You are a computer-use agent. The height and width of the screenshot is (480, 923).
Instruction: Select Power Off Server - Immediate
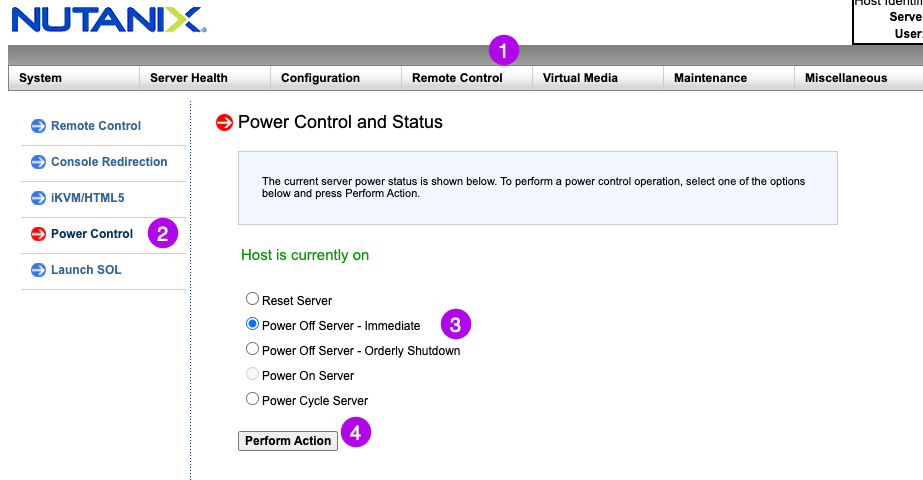[x=253, y=324]
